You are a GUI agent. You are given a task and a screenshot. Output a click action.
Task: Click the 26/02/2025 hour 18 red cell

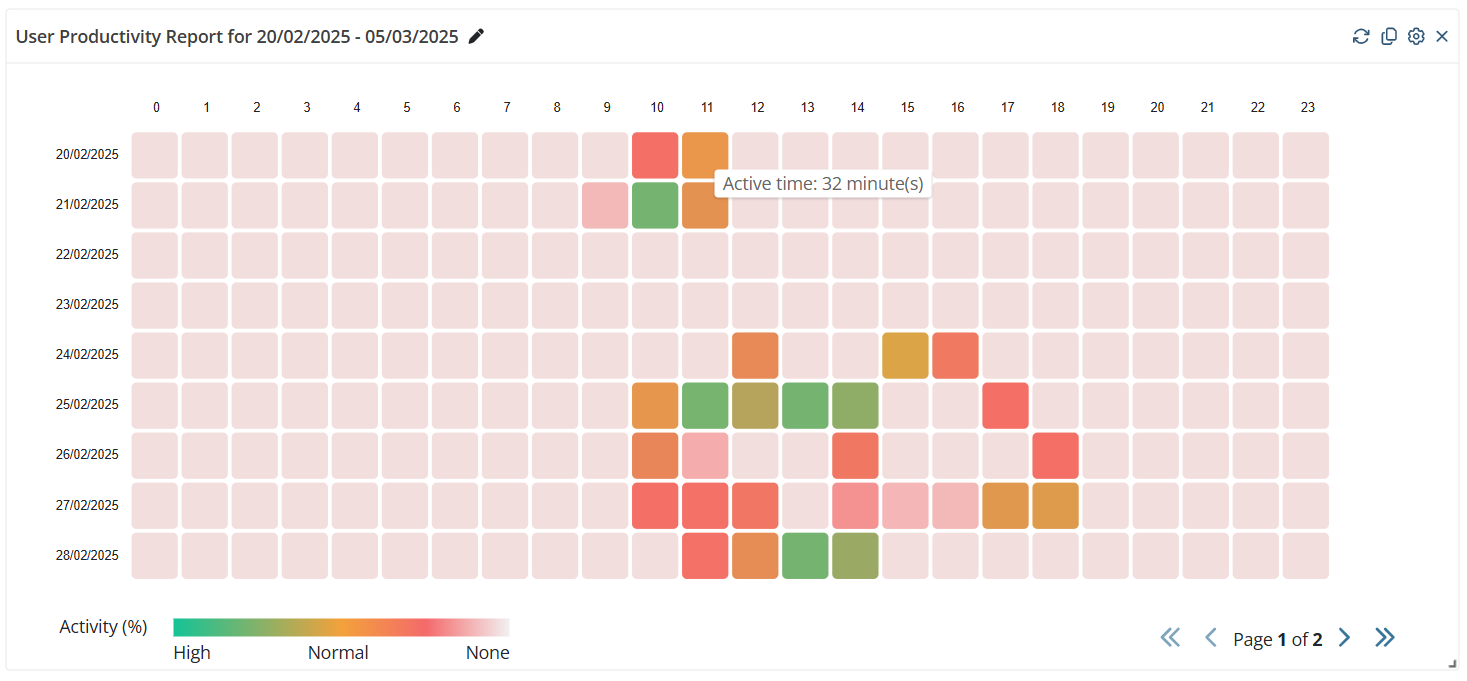pos(1055,455)
